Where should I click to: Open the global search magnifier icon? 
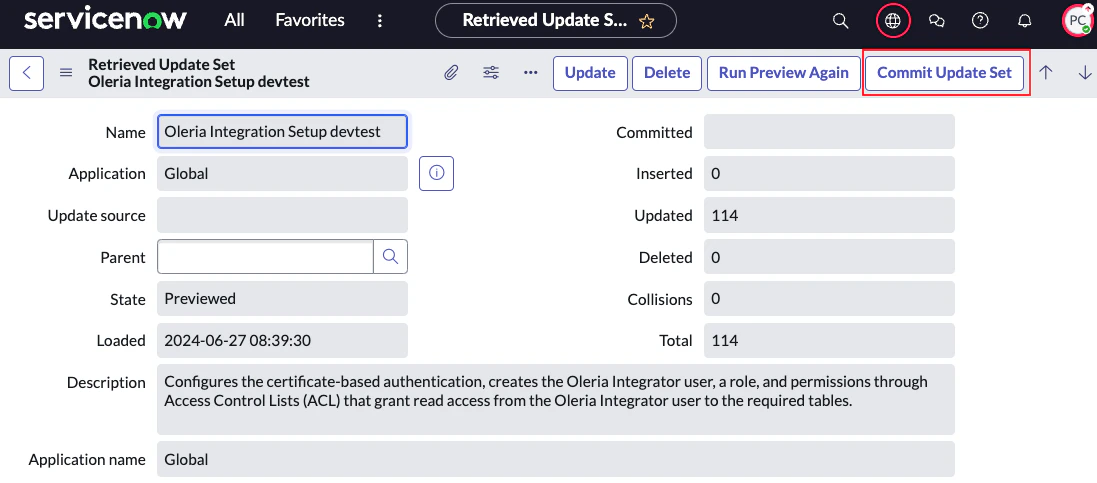840,21
